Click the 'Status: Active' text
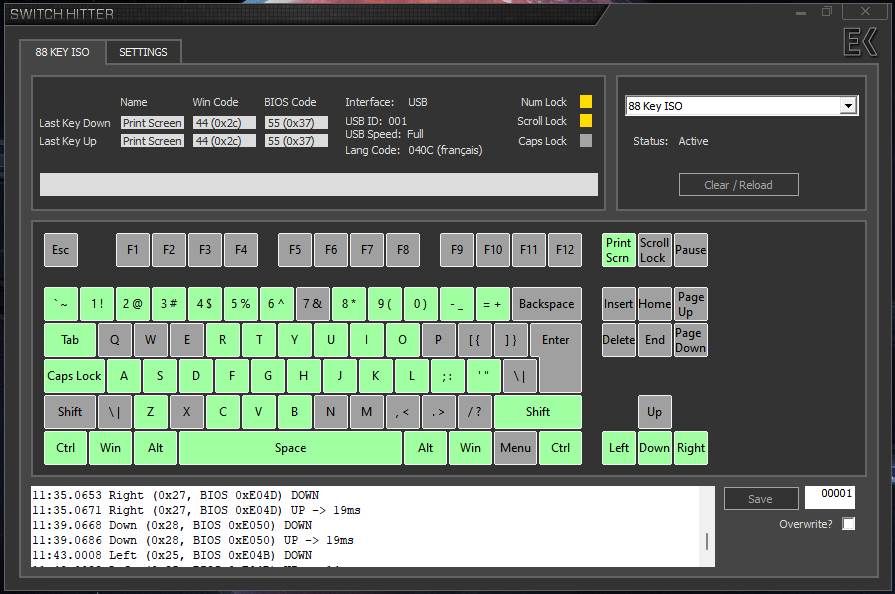895x594 pixels. point(671,141)
